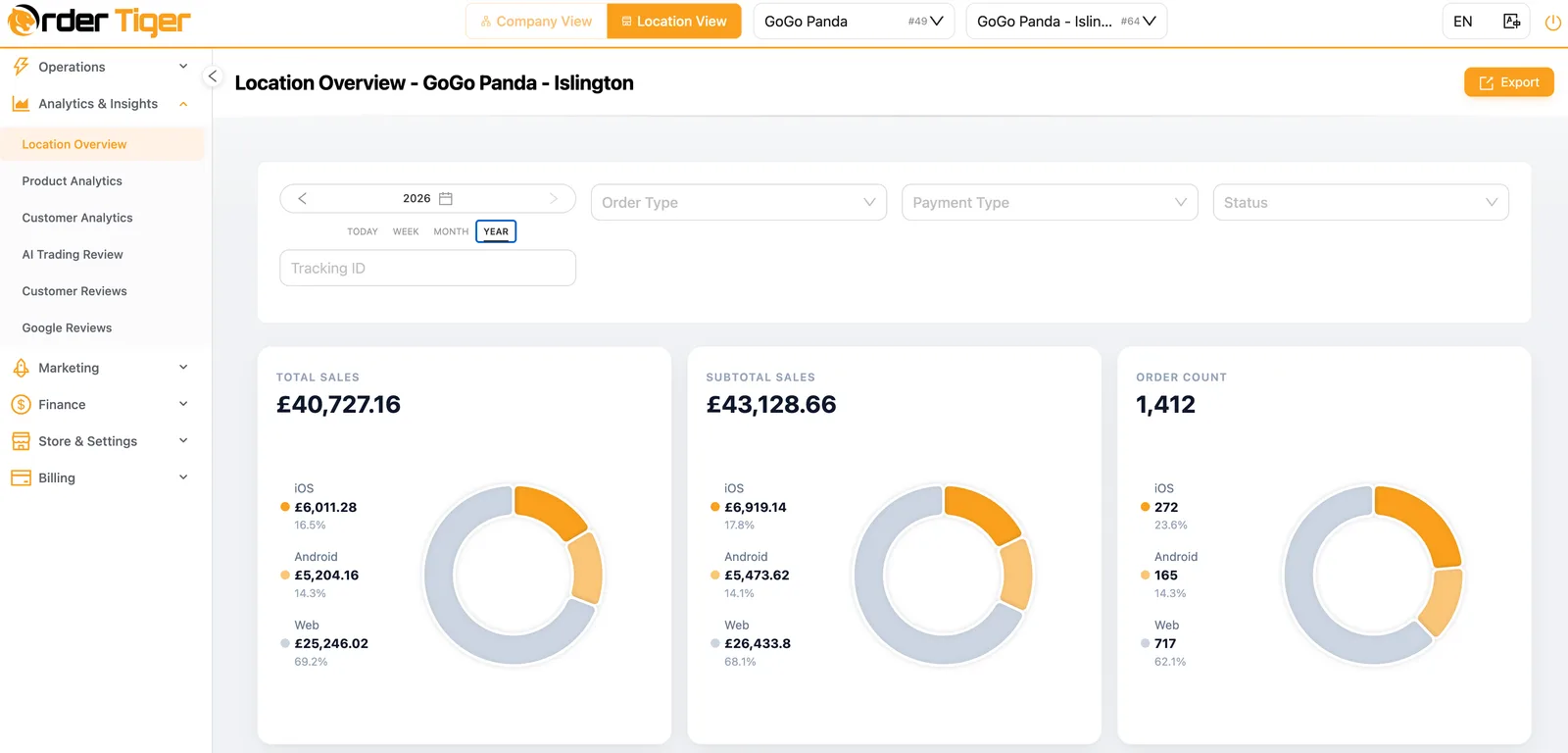This screenshot has height=753, width=1568.
Task: Click the Web grey dot in Order Count
Action: pyautogui.click(x=1145, y=643)
